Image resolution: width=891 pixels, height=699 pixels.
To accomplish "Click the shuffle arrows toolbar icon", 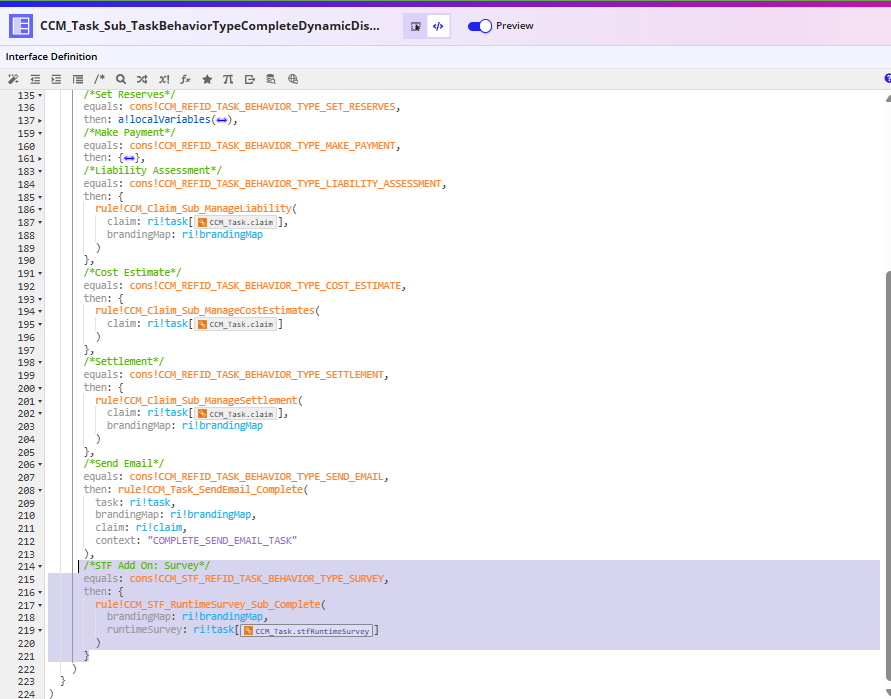I will (142, 79).
